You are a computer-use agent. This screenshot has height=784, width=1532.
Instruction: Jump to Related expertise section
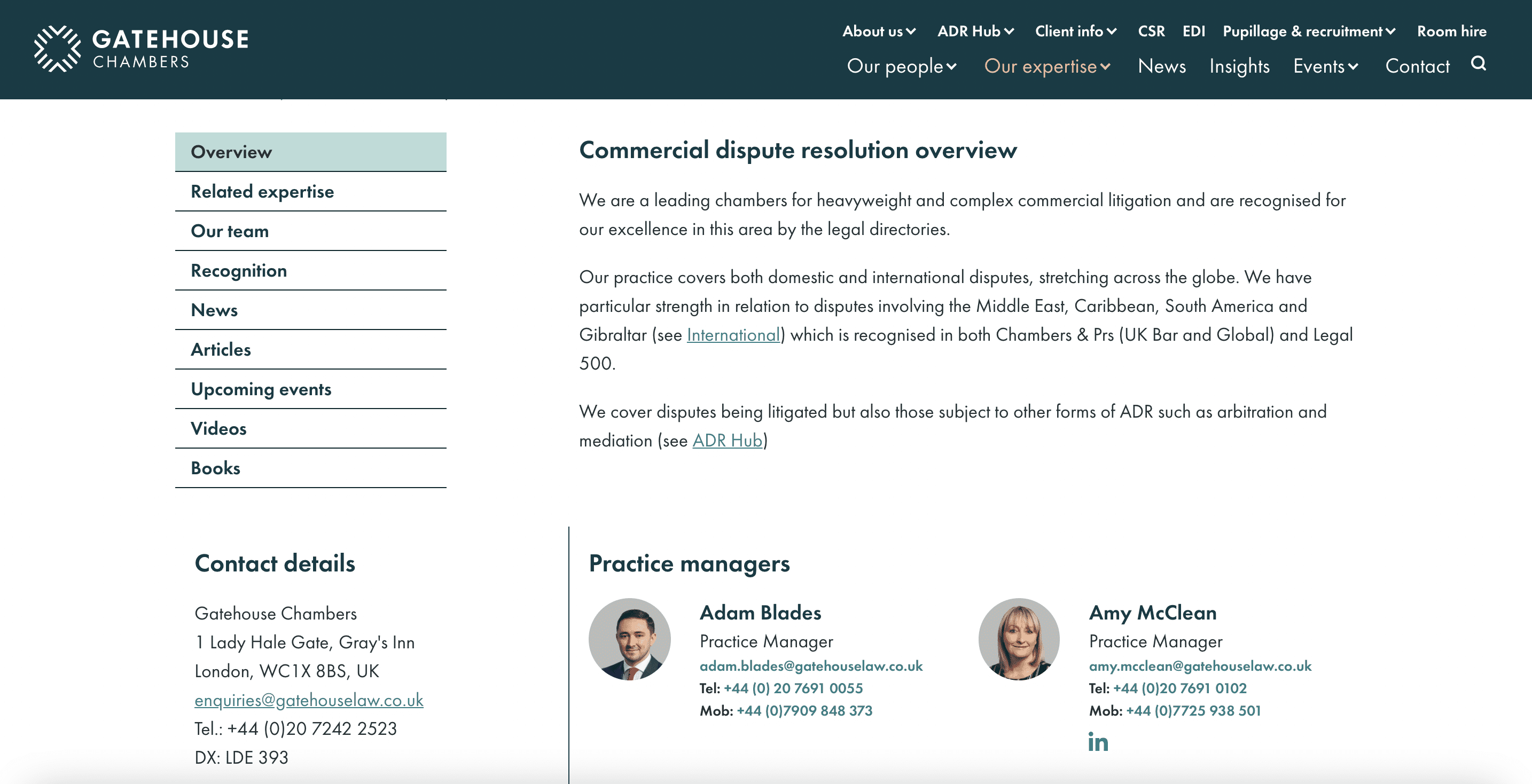coord(310,191)
